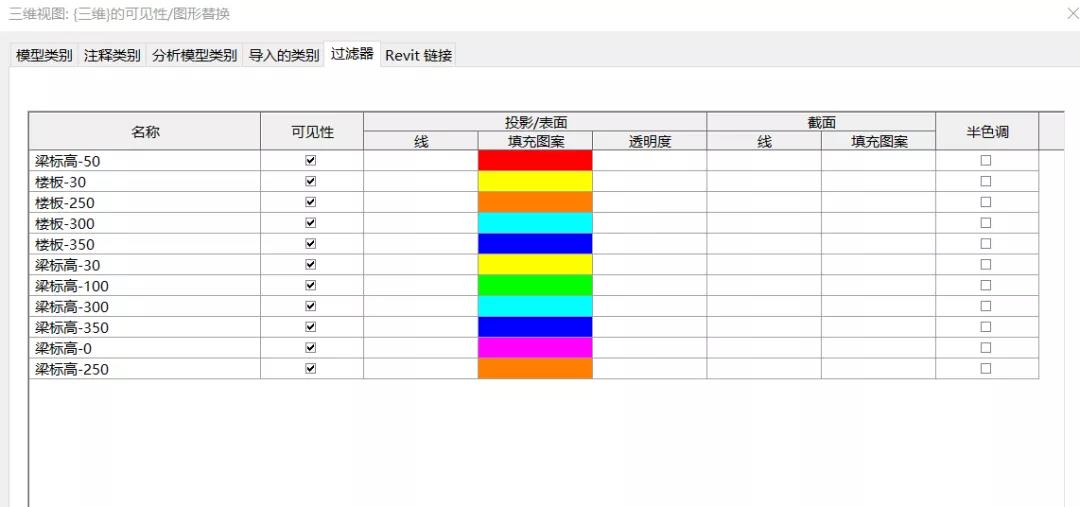Click the 梁标高-100 filter row name
The height and width of the screenshot is (507, 1080).
72,287
